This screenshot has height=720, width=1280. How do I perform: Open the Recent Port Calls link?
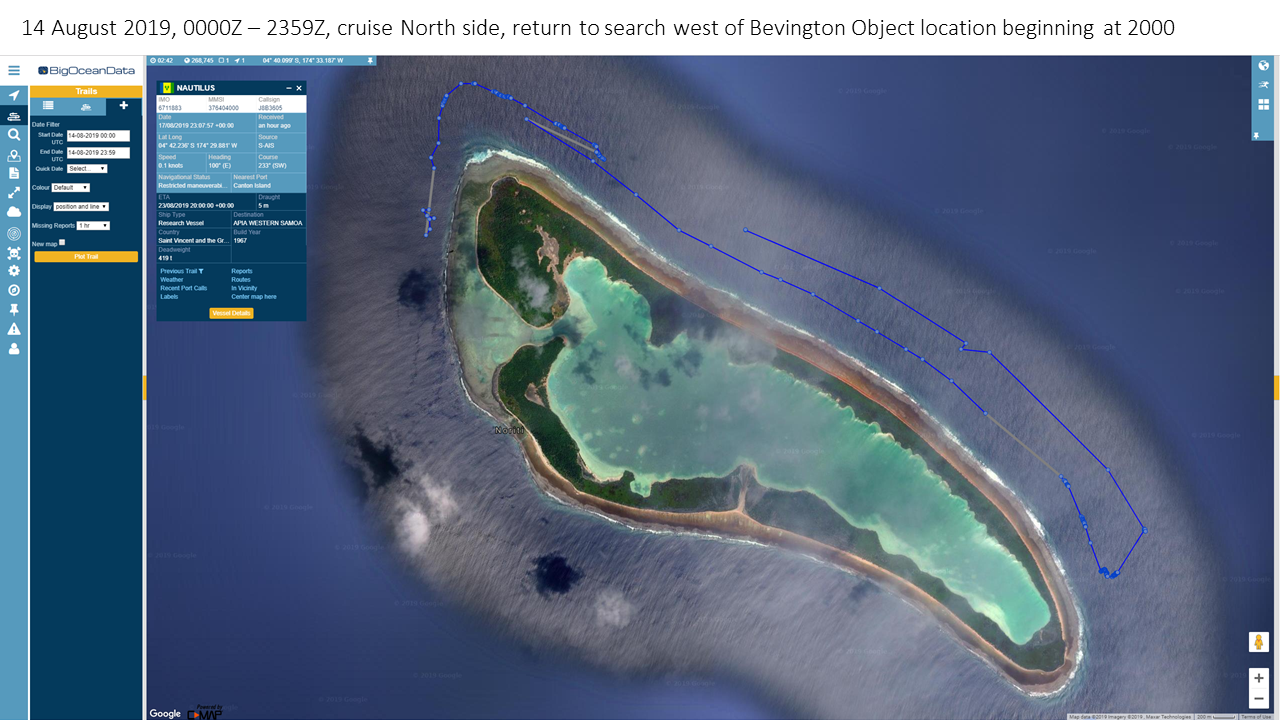coord(184,288)
